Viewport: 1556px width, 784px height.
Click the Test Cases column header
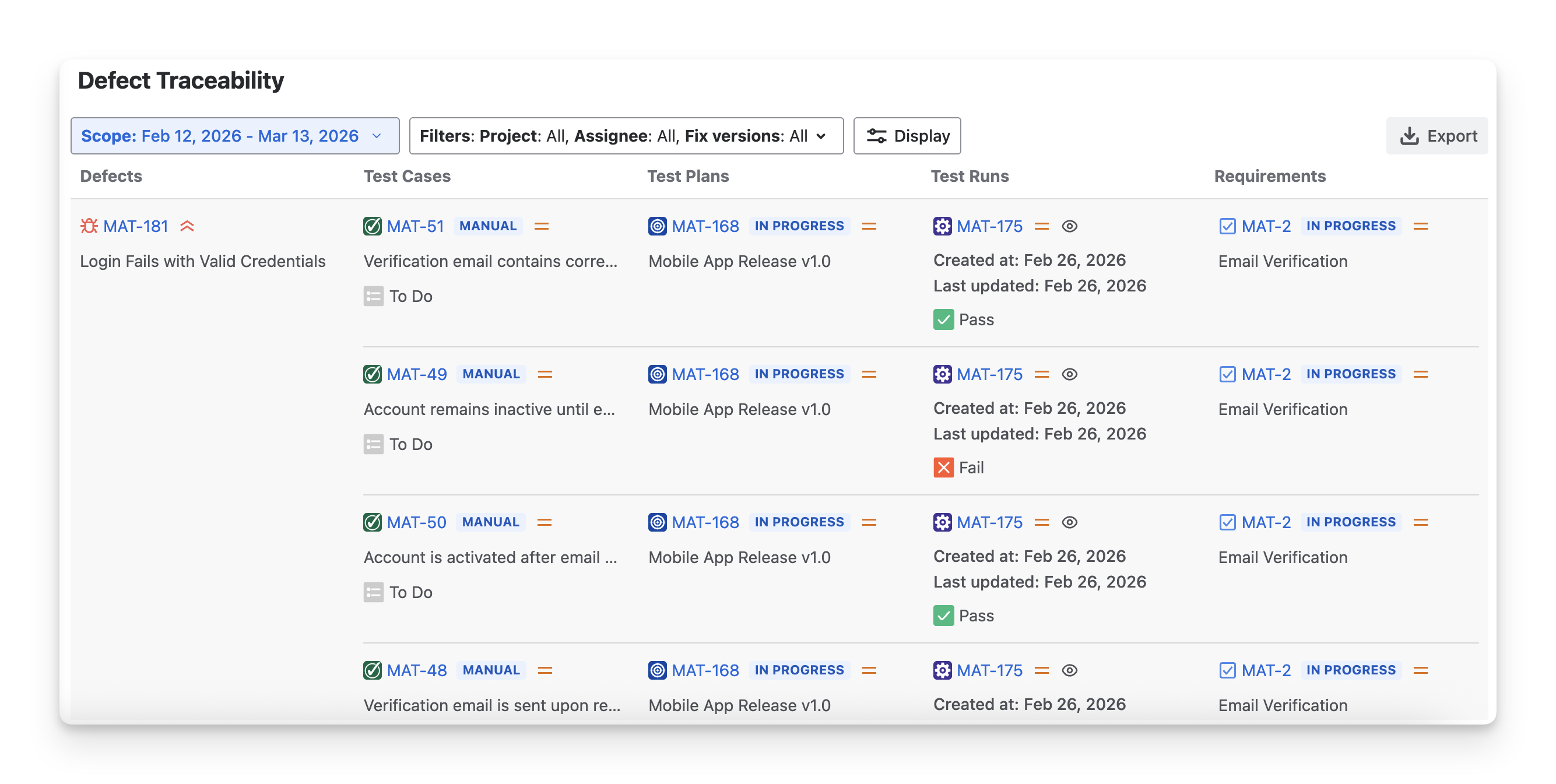click(x=406, y=176)
